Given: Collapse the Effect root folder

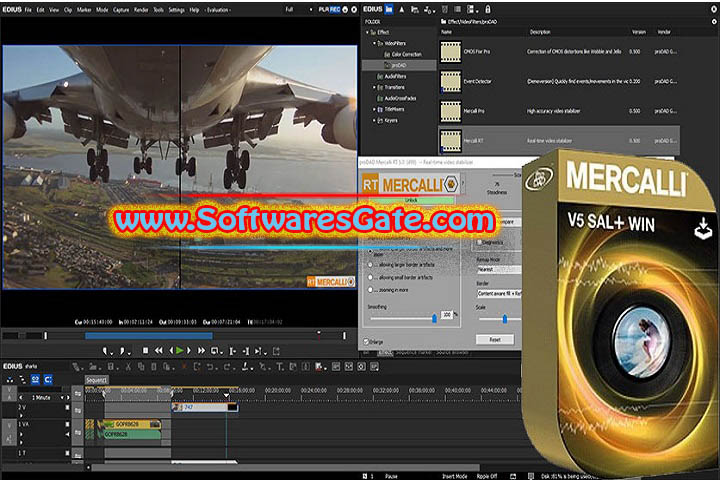Looking at the screenshot, I should (367, 32).
